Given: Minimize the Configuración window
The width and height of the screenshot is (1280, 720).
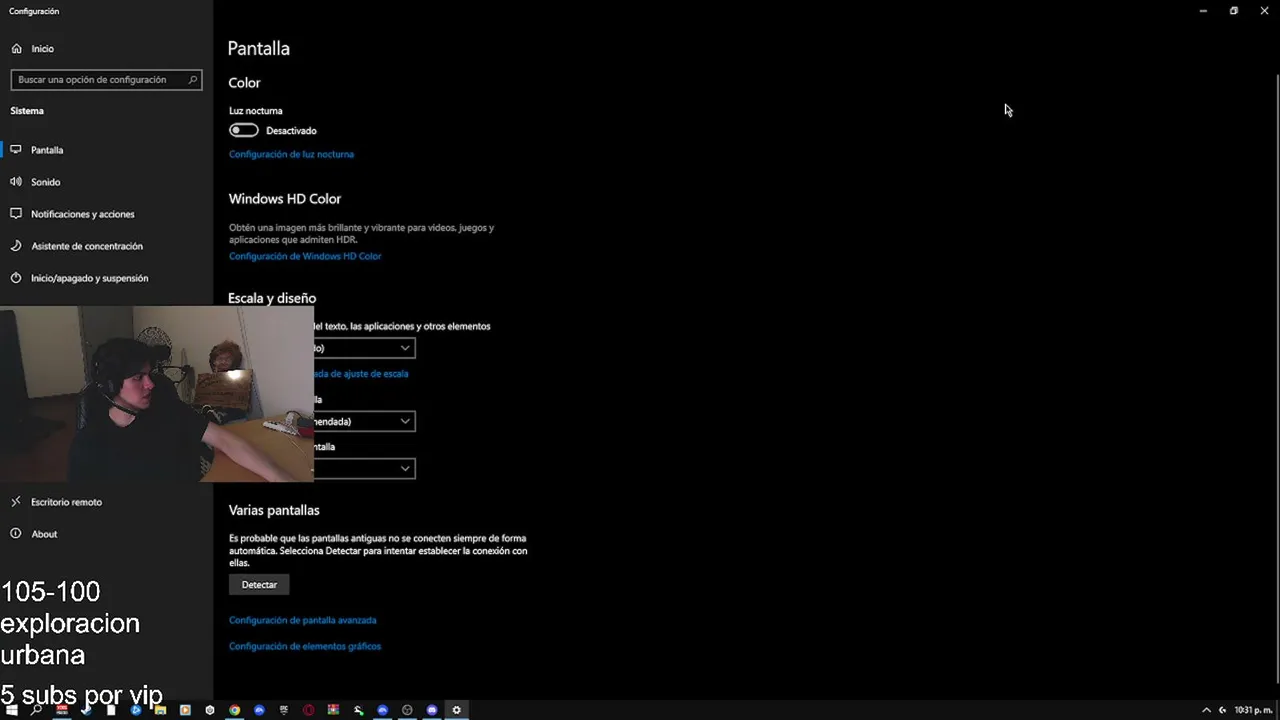Looking at the screenshot, I should coord(1203,11).
